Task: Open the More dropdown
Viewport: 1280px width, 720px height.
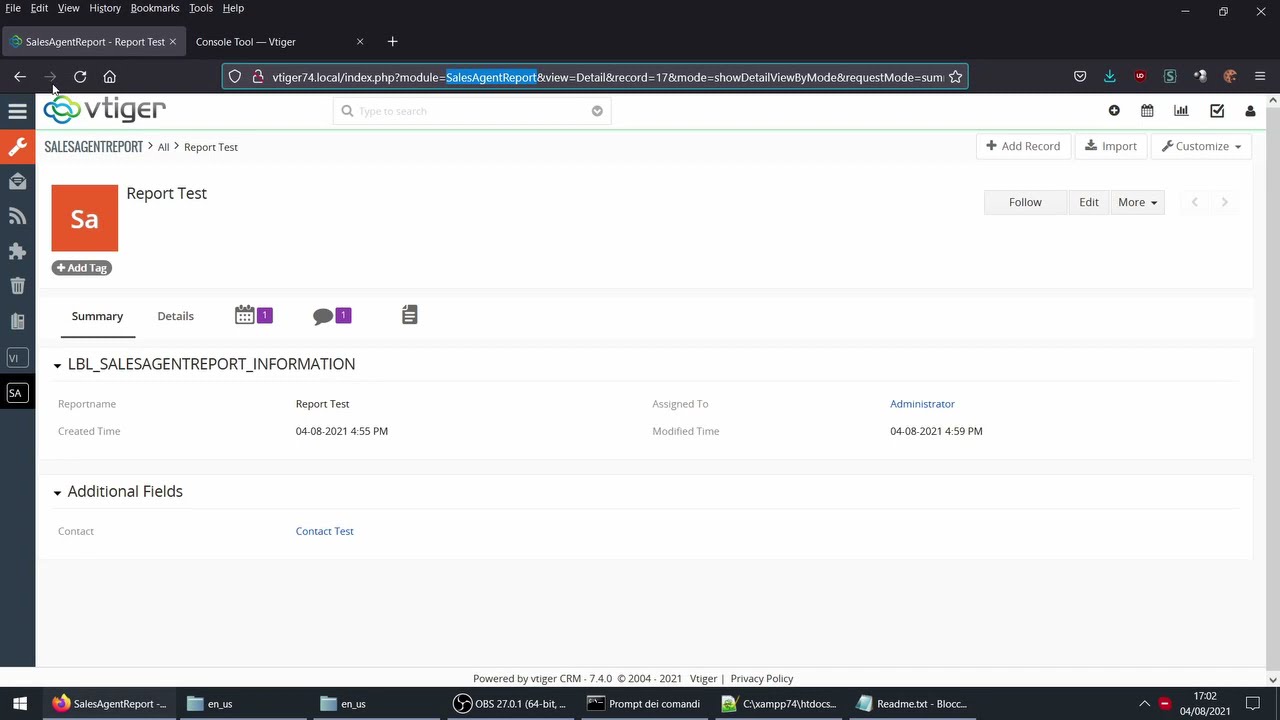Action: pyautogui.click(x=1137, y=202)
